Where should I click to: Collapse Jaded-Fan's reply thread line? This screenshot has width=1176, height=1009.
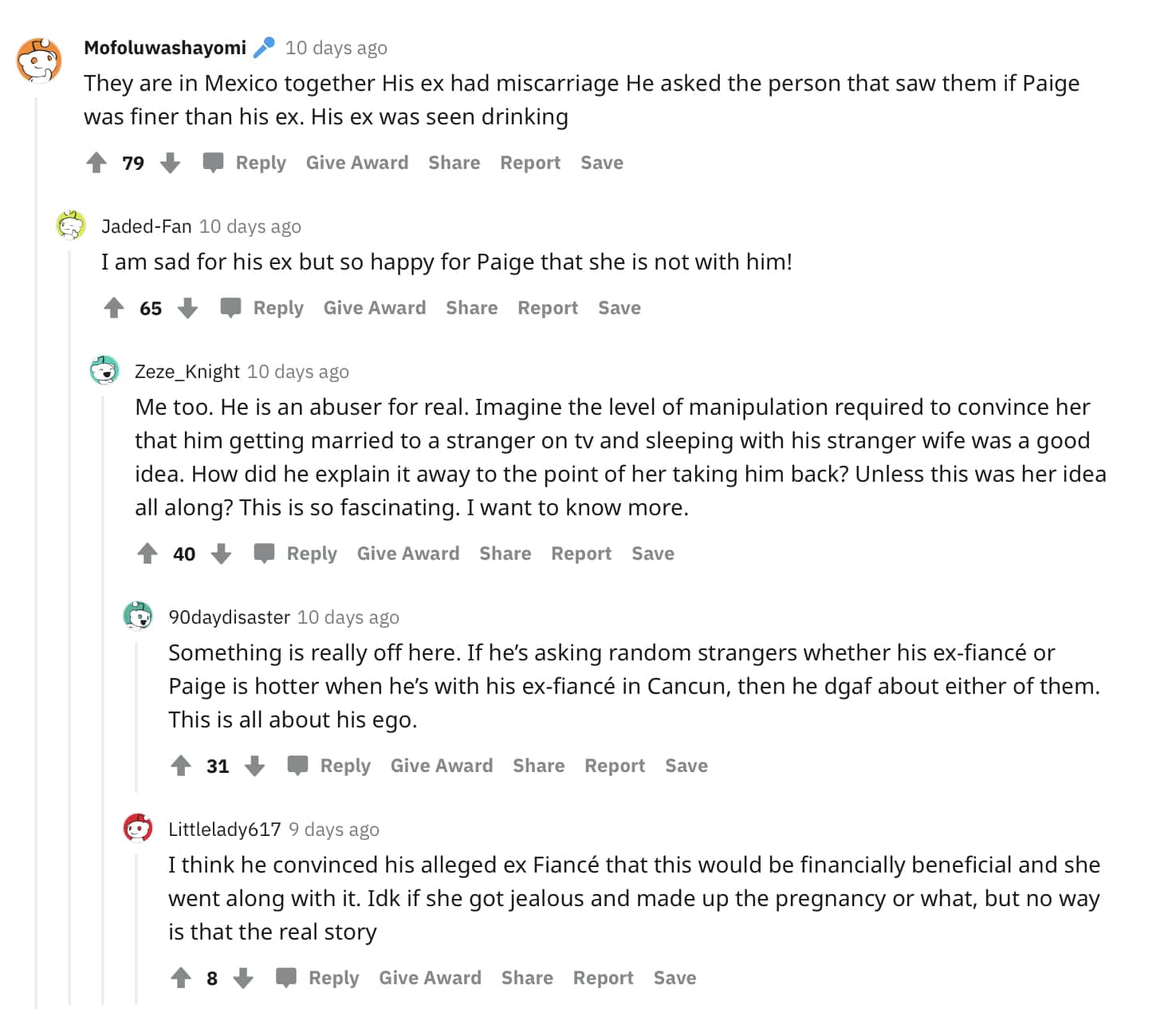coord(70,638)
